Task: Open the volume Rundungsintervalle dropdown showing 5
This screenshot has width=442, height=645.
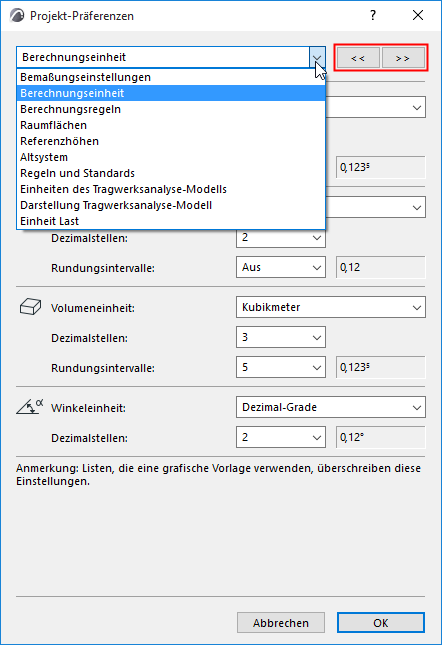Action: point(281,367)
